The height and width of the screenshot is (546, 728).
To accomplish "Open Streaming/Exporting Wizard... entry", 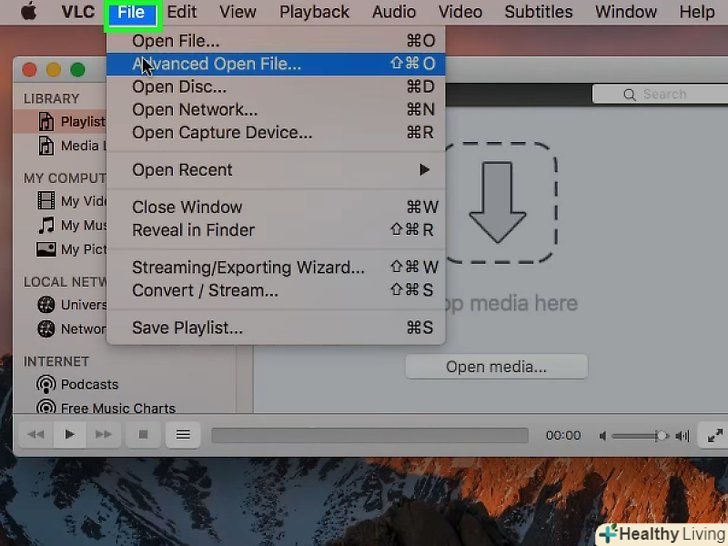I will point(276,267).
